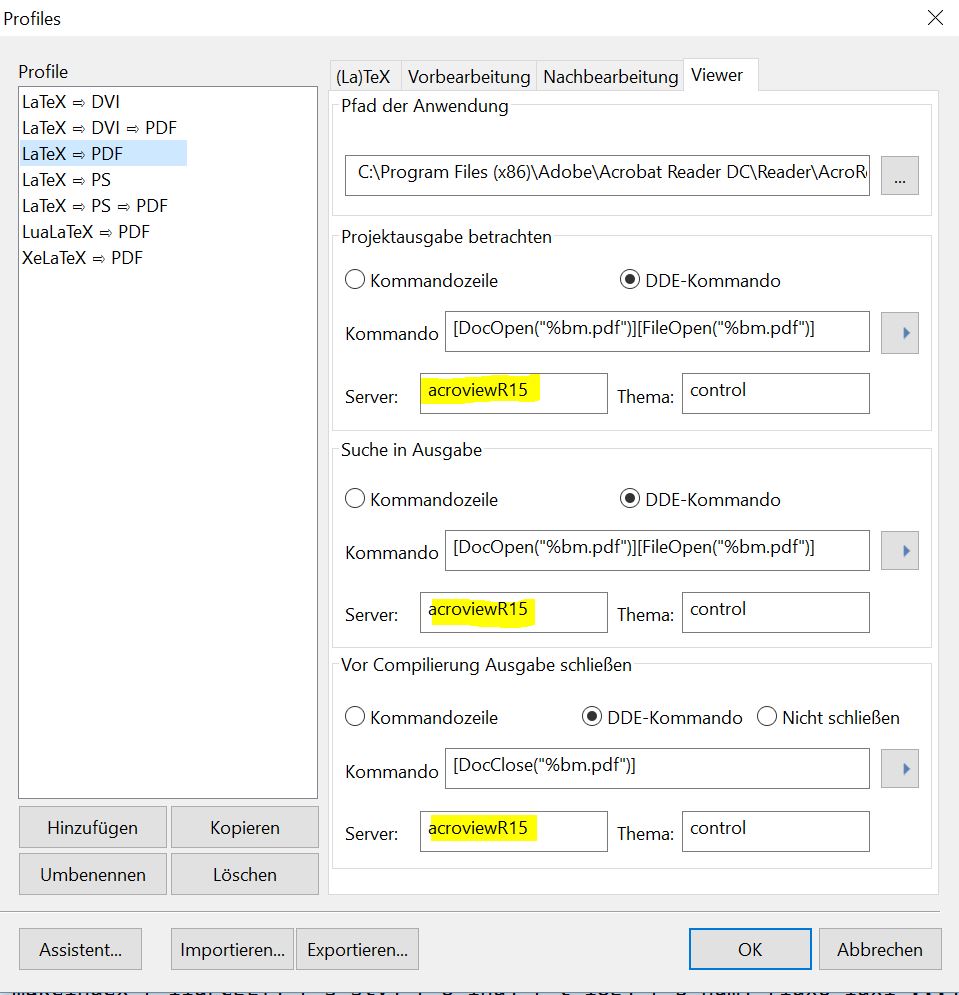Open placeholder menu for Suche in Ausgabe Kommando
This screenshot has width=959, height=995.
pos(899,551)
